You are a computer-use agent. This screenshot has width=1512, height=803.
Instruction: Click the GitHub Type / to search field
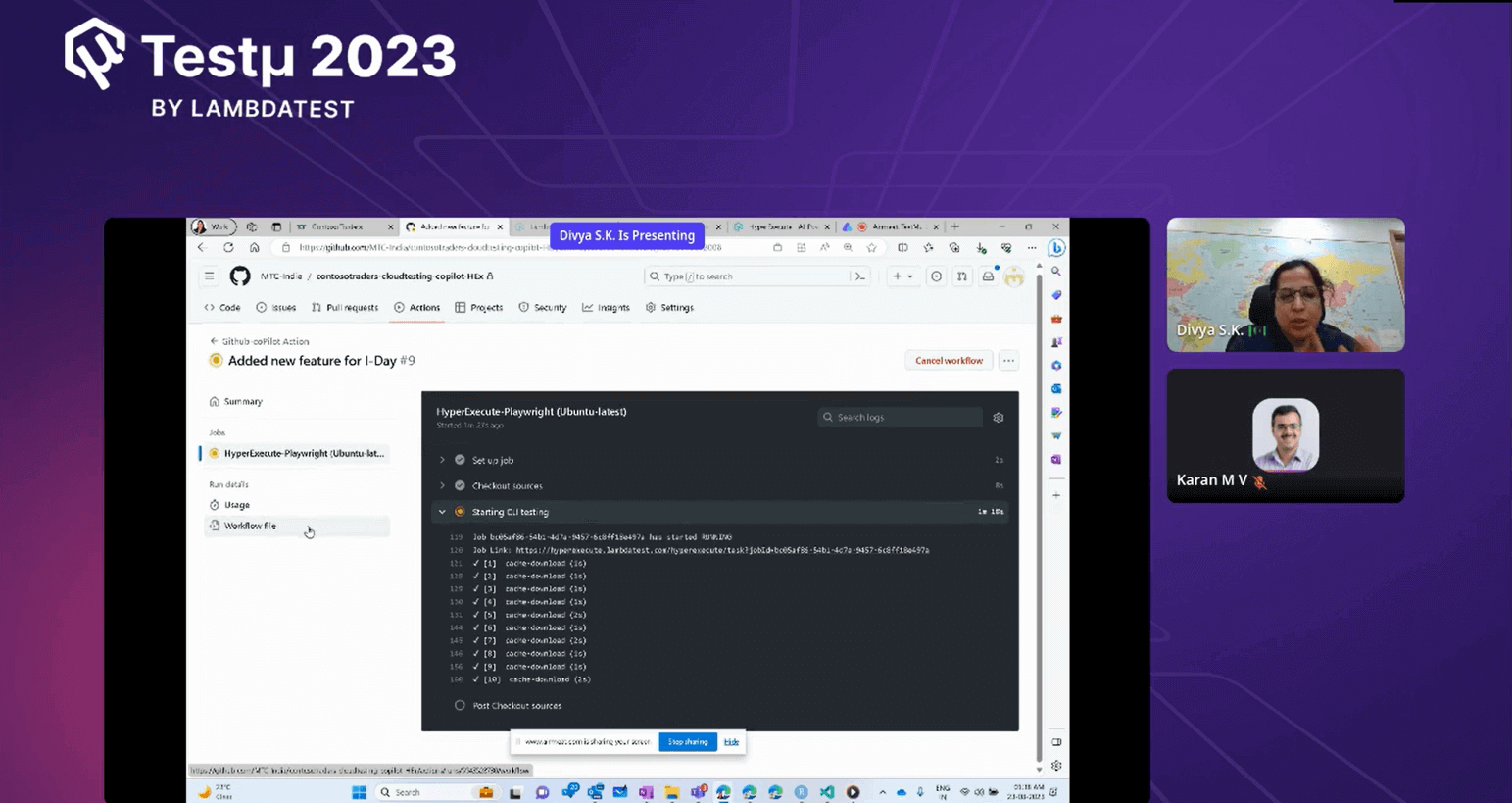747,276
